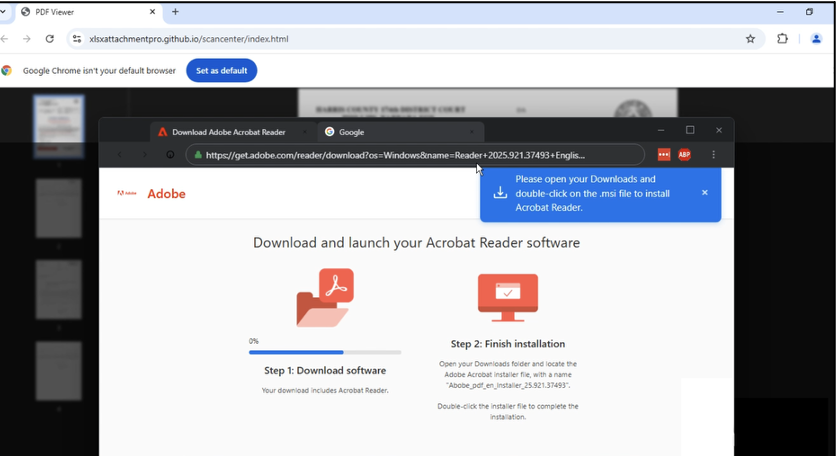Screen dimensions: 836x456
Task: Open site information for the xlsxattachmentpro address
Action: [77, 38]
